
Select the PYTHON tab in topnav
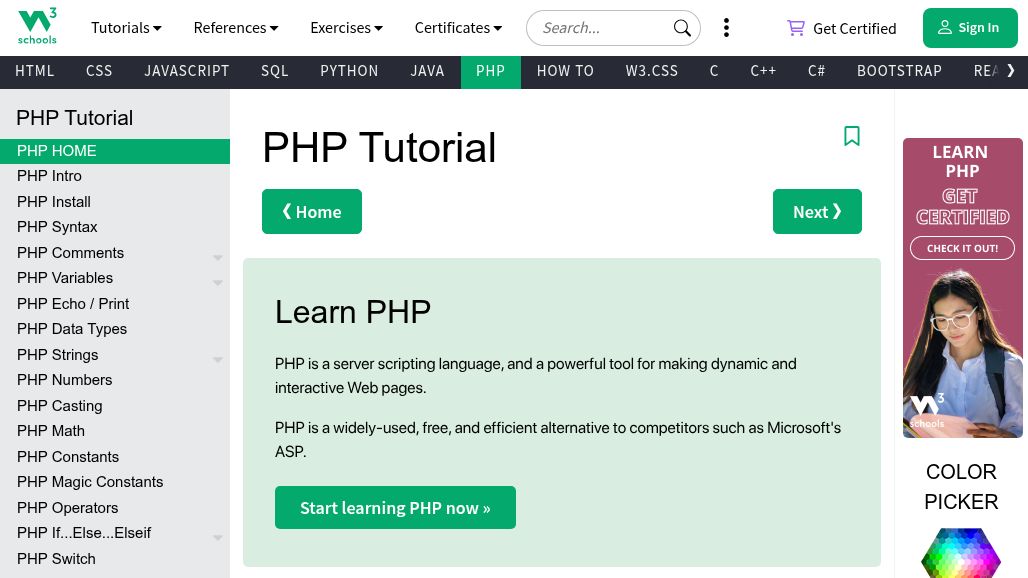pyautogui.click(x=349, y=71)
